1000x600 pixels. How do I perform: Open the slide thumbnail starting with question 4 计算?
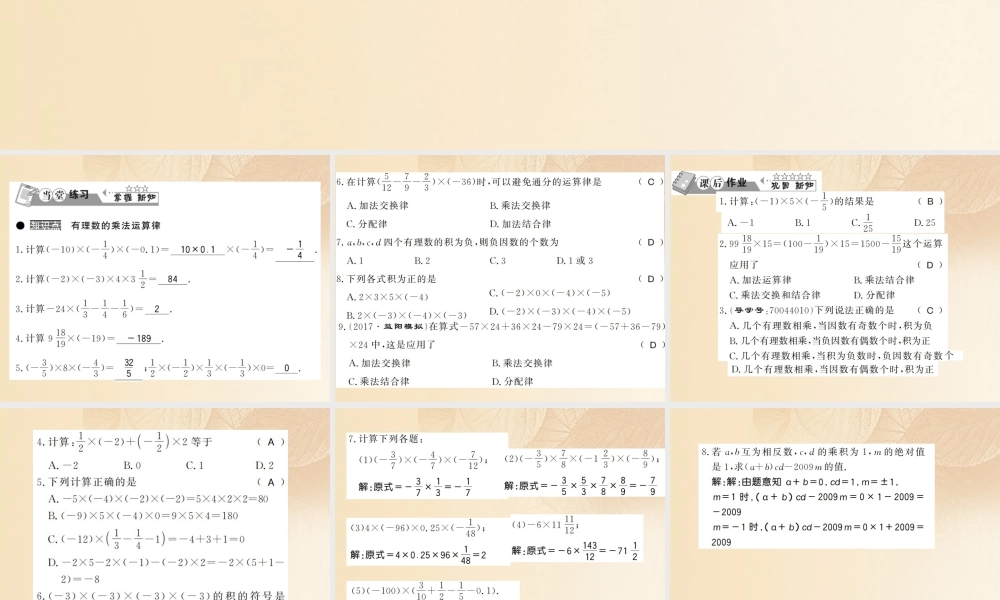(165, 504)
